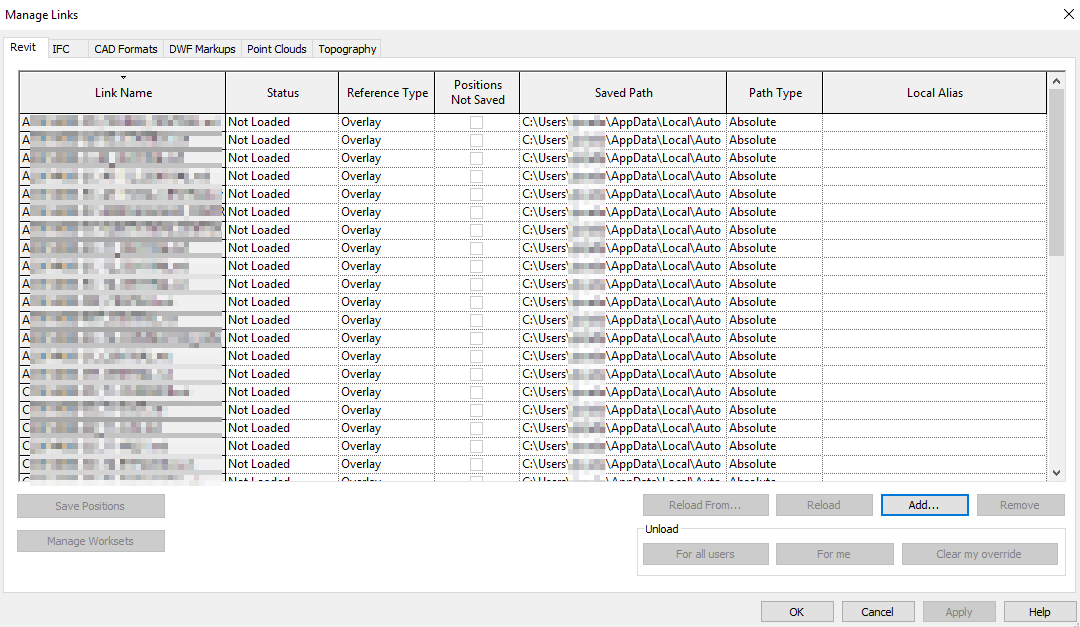Screen dimensions: 1080x627
Task: Check Positions Not Saved for the first link
Action: click(477, 121)
